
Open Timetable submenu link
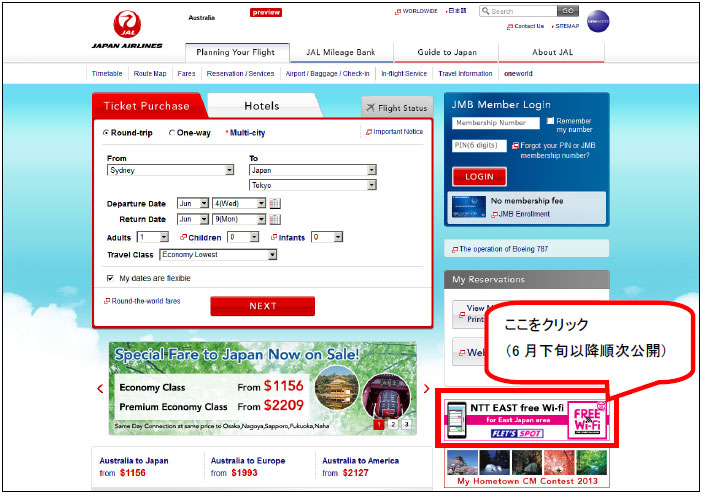coord(107,74)
